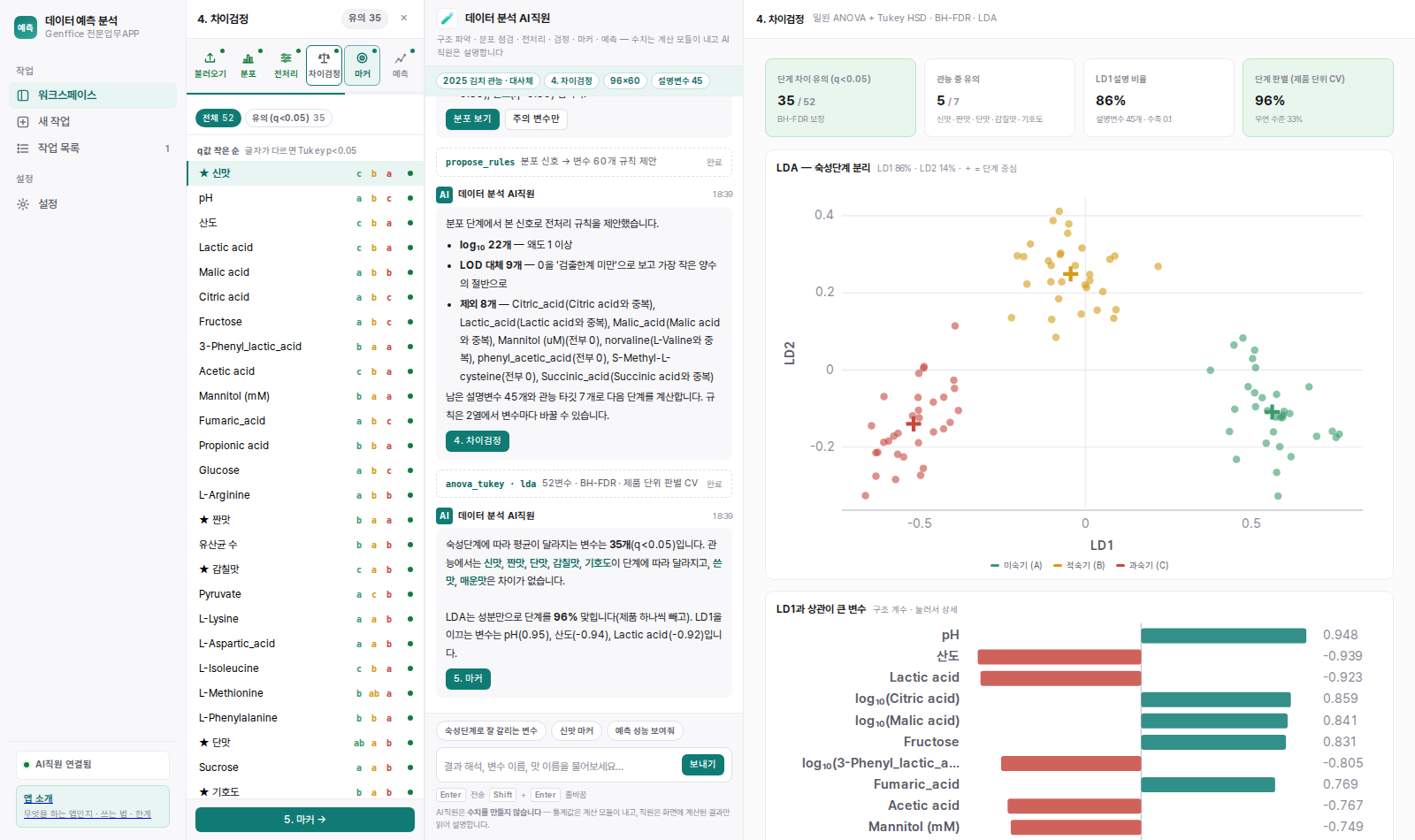This screenshot has height=840, width=1415.
Task: Open the 전처리 step icon
Action: (287, 65)
